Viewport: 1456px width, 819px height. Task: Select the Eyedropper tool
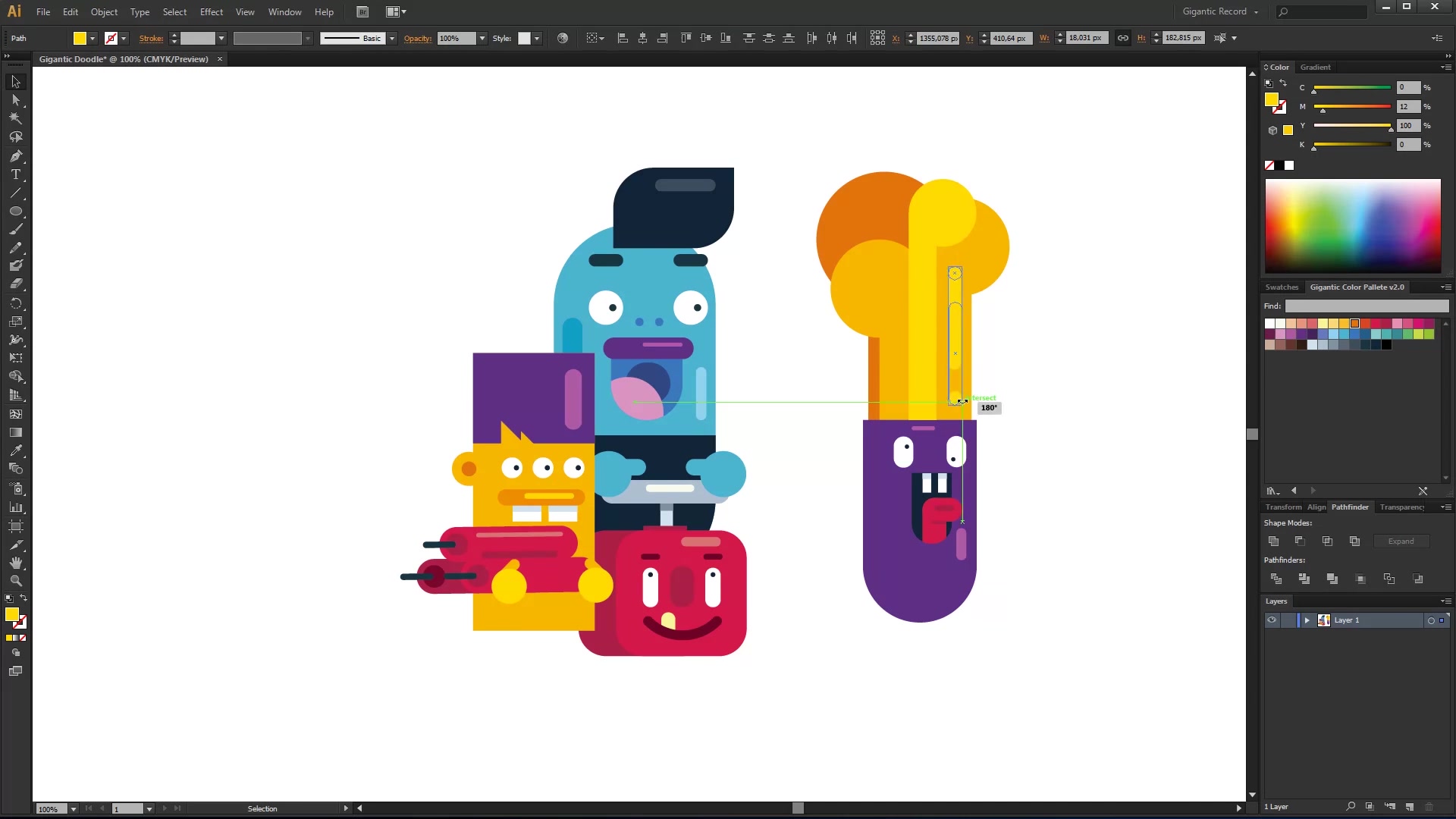15,450
